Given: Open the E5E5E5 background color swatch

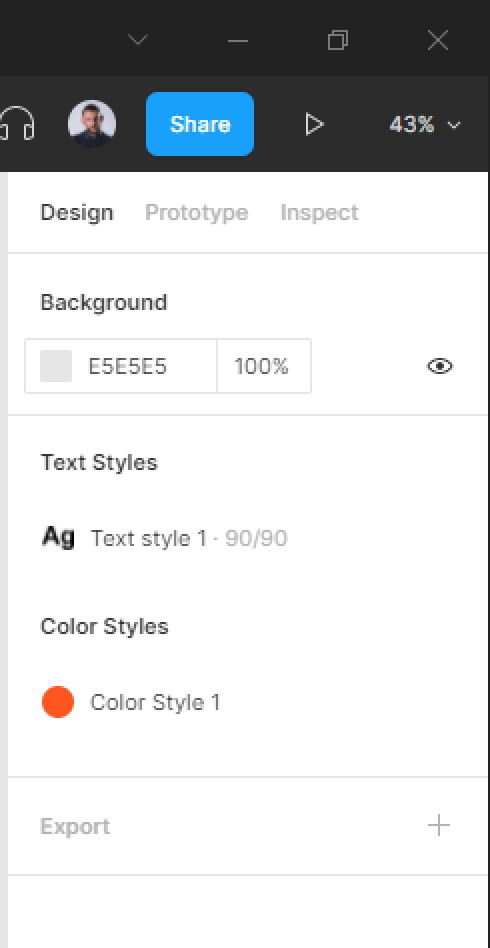Looking at the screenshot, I should point(56,366).
